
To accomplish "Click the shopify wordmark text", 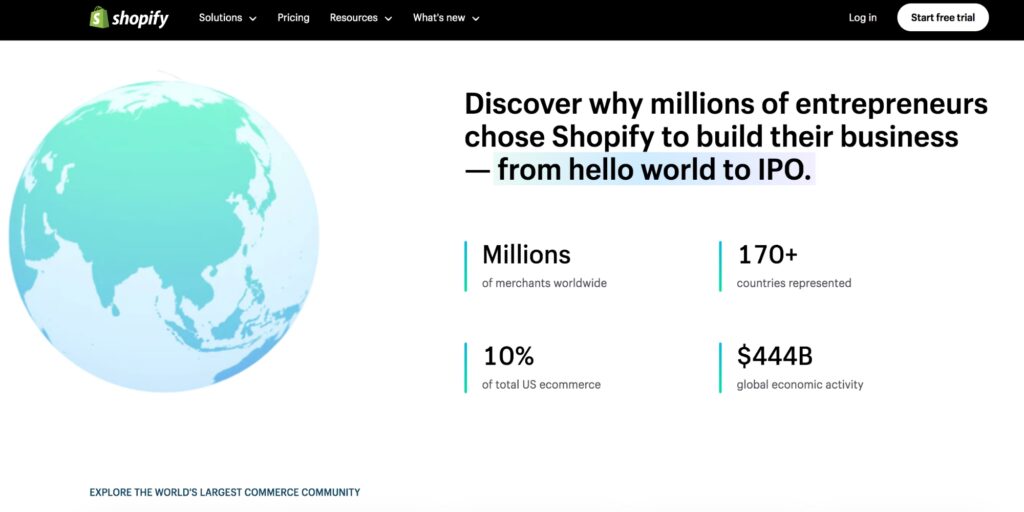I will 140,19.
